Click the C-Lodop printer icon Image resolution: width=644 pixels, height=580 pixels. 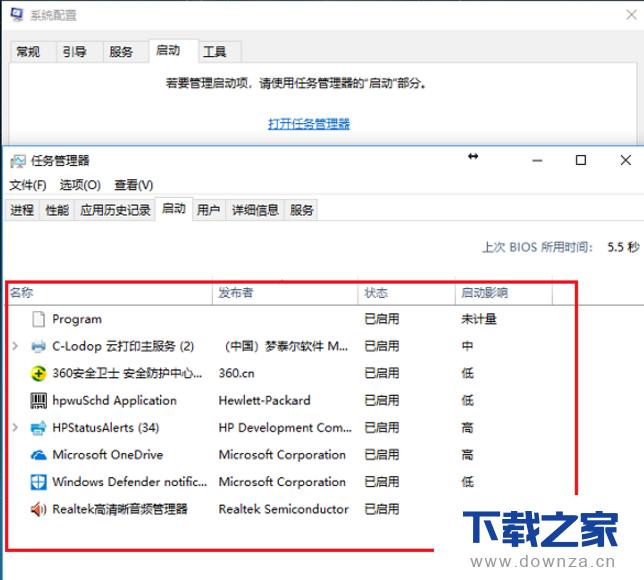pyautogui.click(x=39, y=346)
